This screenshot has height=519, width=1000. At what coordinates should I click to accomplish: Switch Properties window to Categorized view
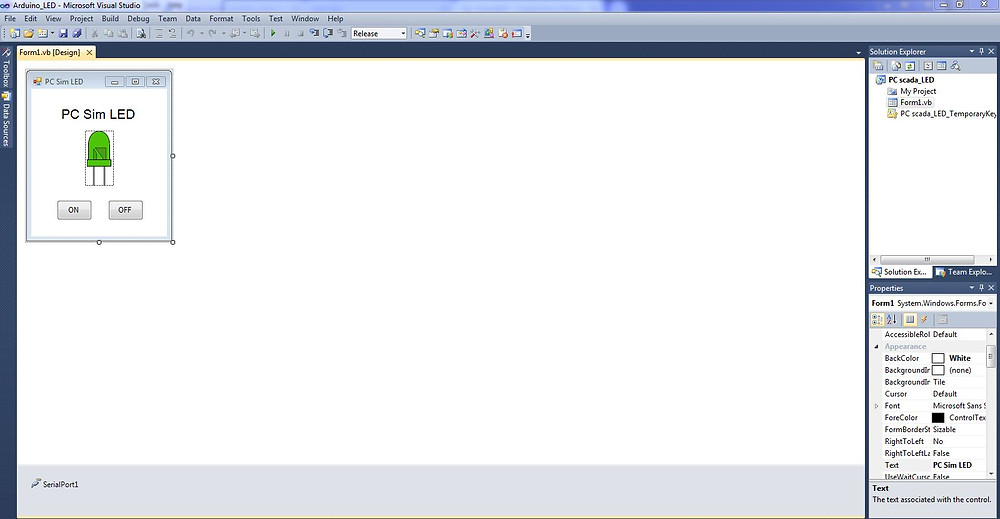(878, 319)
